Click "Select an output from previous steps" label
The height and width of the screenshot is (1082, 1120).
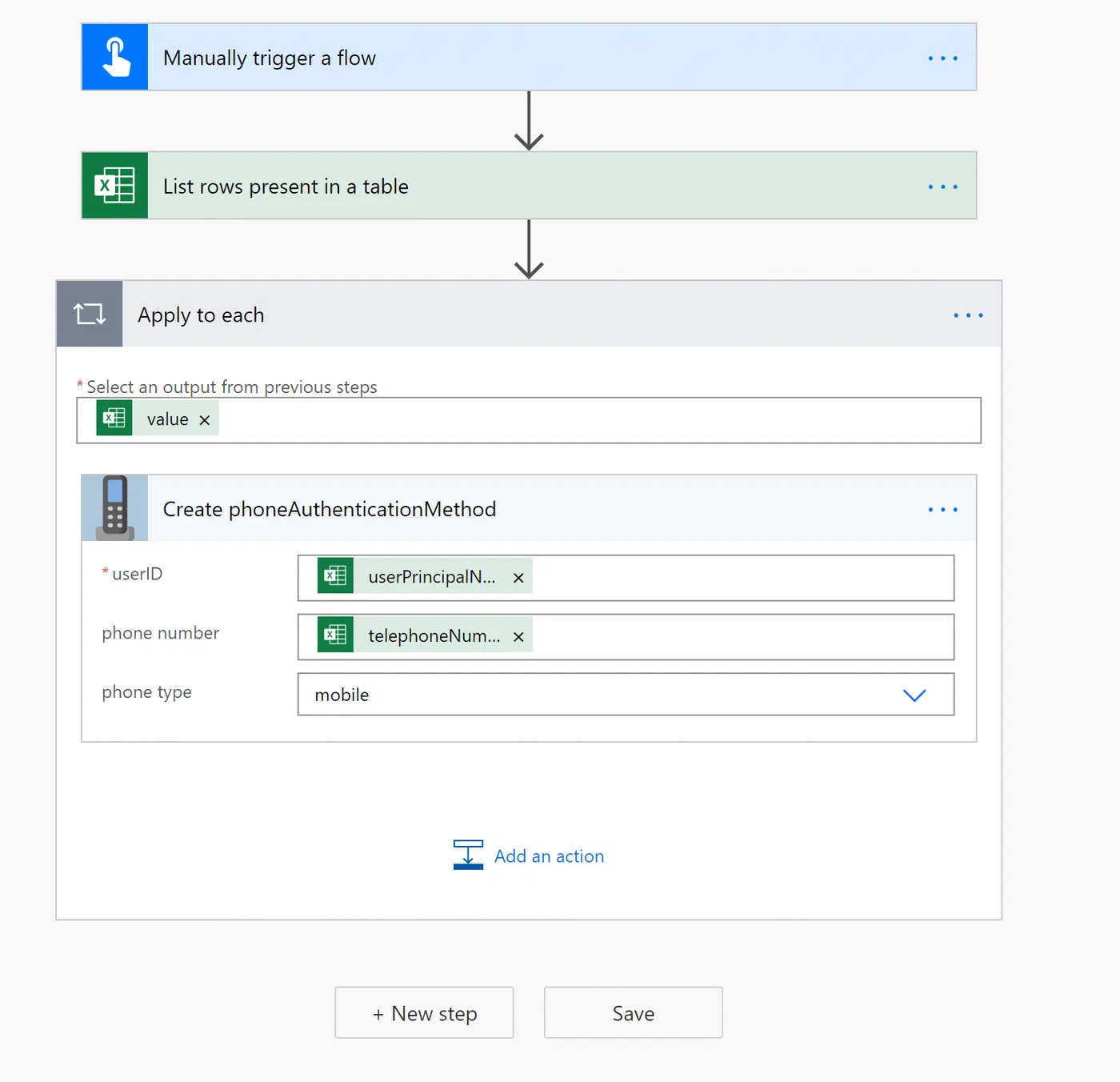pos(232,387)
